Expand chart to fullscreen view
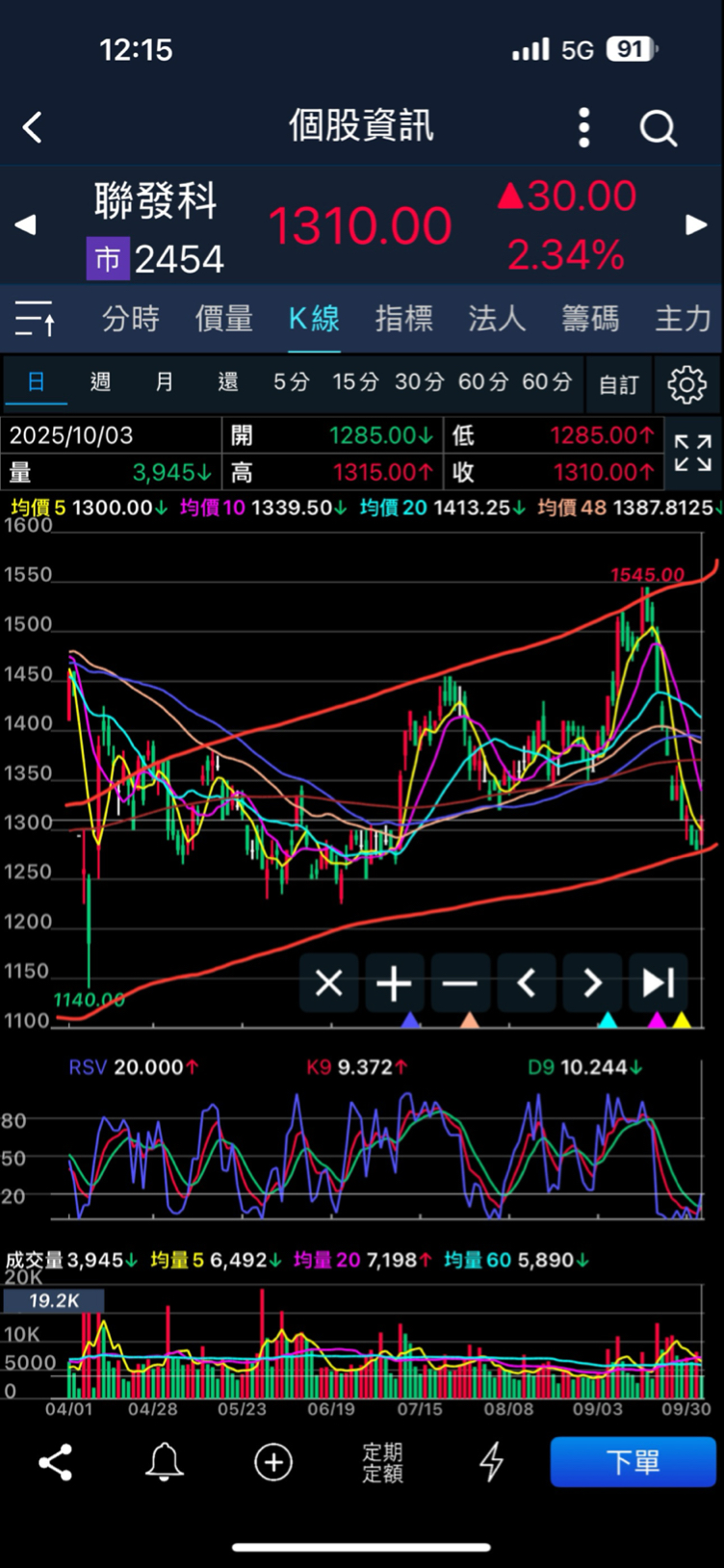 coord(692,453)
